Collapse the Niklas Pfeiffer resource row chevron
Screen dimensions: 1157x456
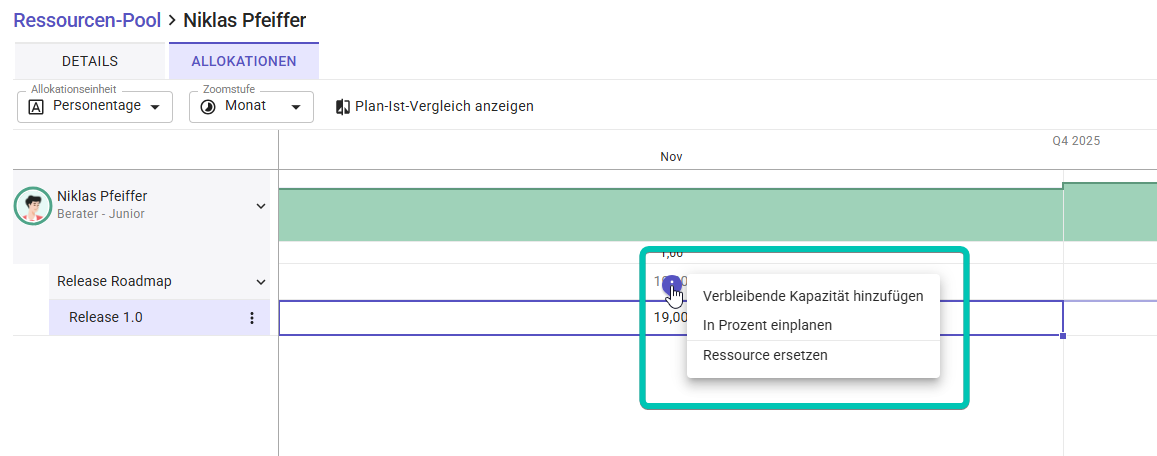tap(261, 206)
